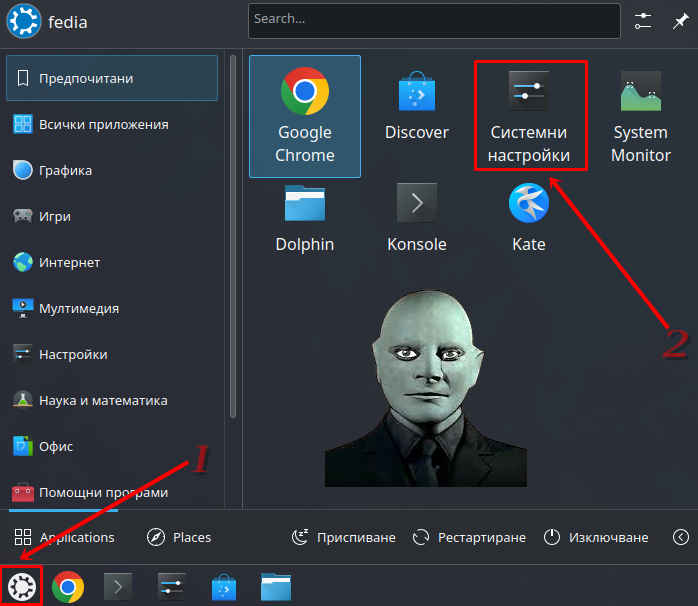Click the Search field
Image resolution: width=698 pixels, height=606 pixels.
(434, 20)
